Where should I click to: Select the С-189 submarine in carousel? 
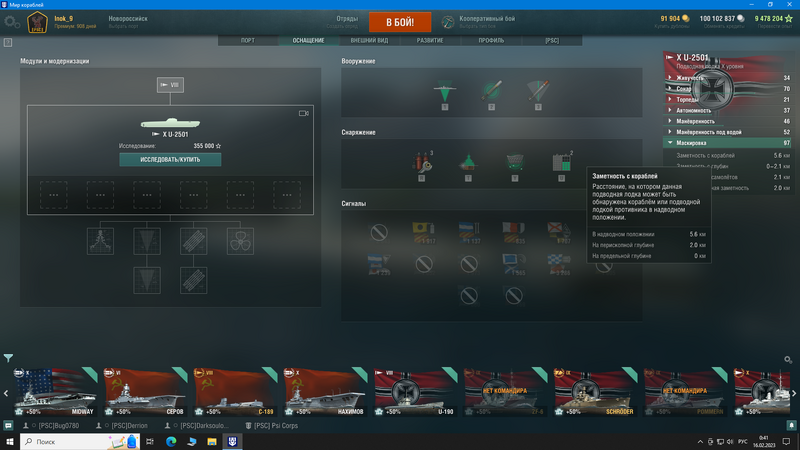[236, 391]
